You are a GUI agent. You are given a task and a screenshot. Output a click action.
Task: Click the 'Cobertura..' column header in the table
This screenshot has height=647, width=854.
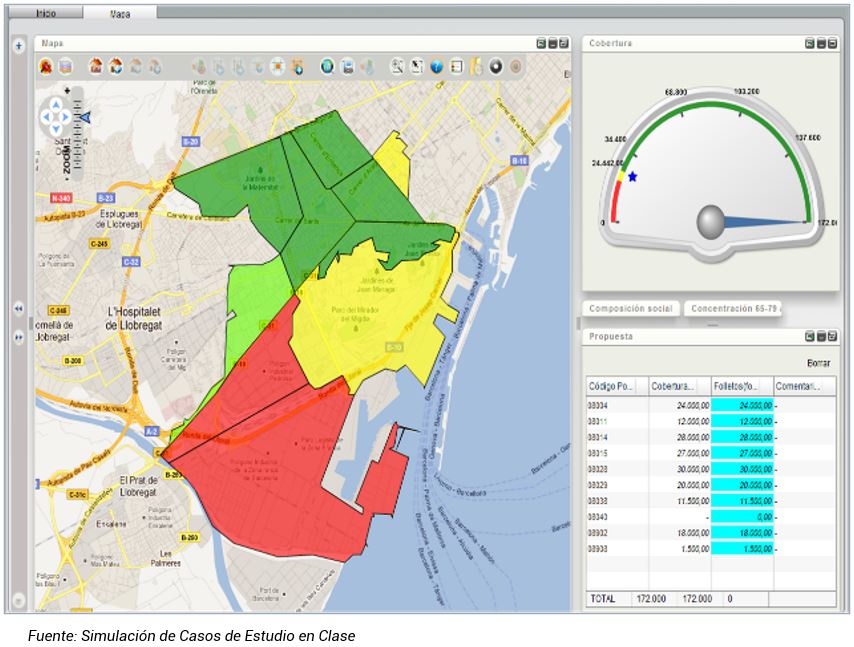[680, 387]
